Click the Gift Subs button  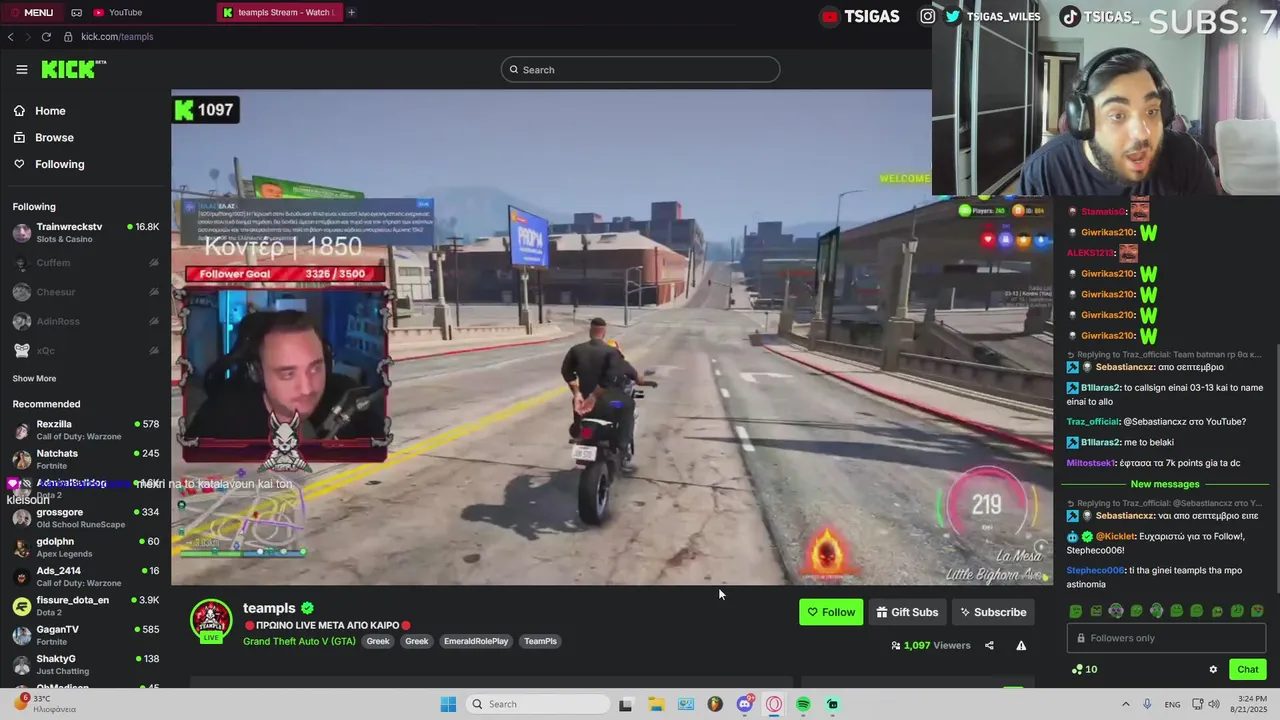[907, 612]
